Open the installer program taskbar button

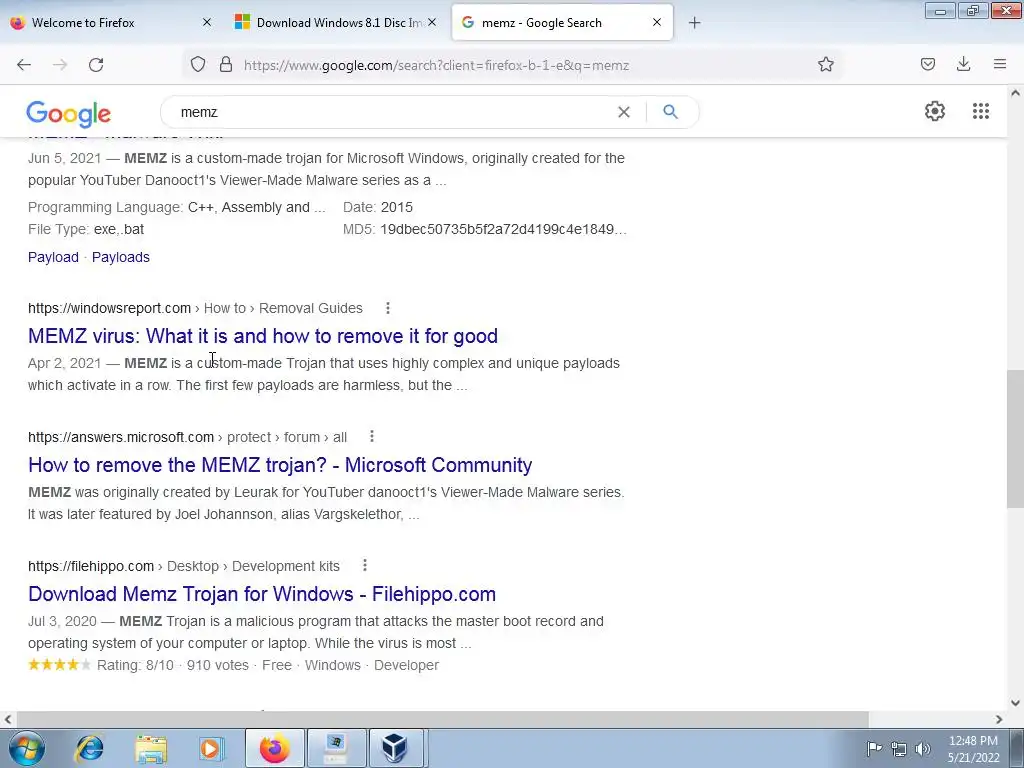point(336,748)
